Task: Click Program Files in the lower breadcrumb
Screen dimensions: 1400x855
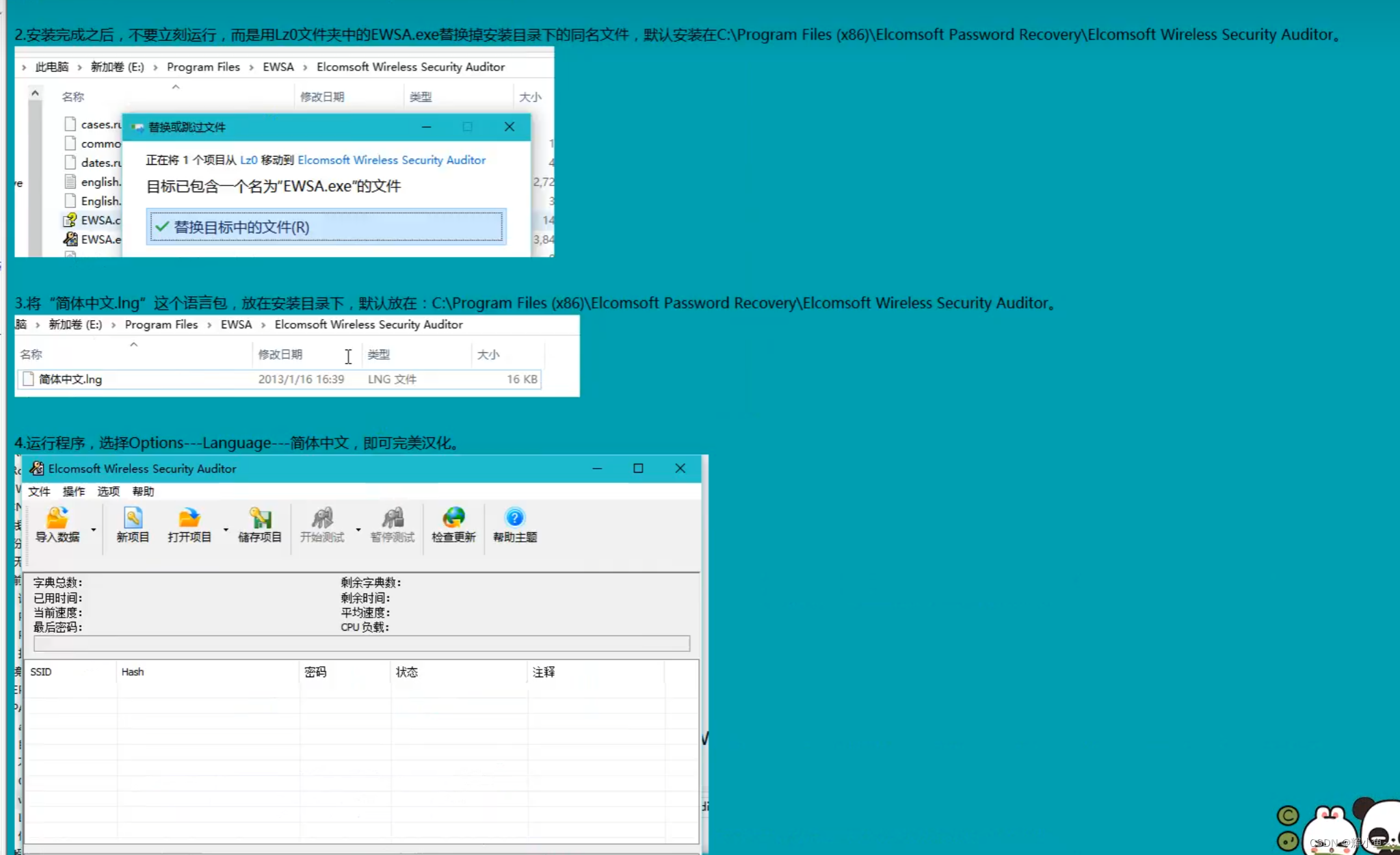Action: click(x=161, y=324)
